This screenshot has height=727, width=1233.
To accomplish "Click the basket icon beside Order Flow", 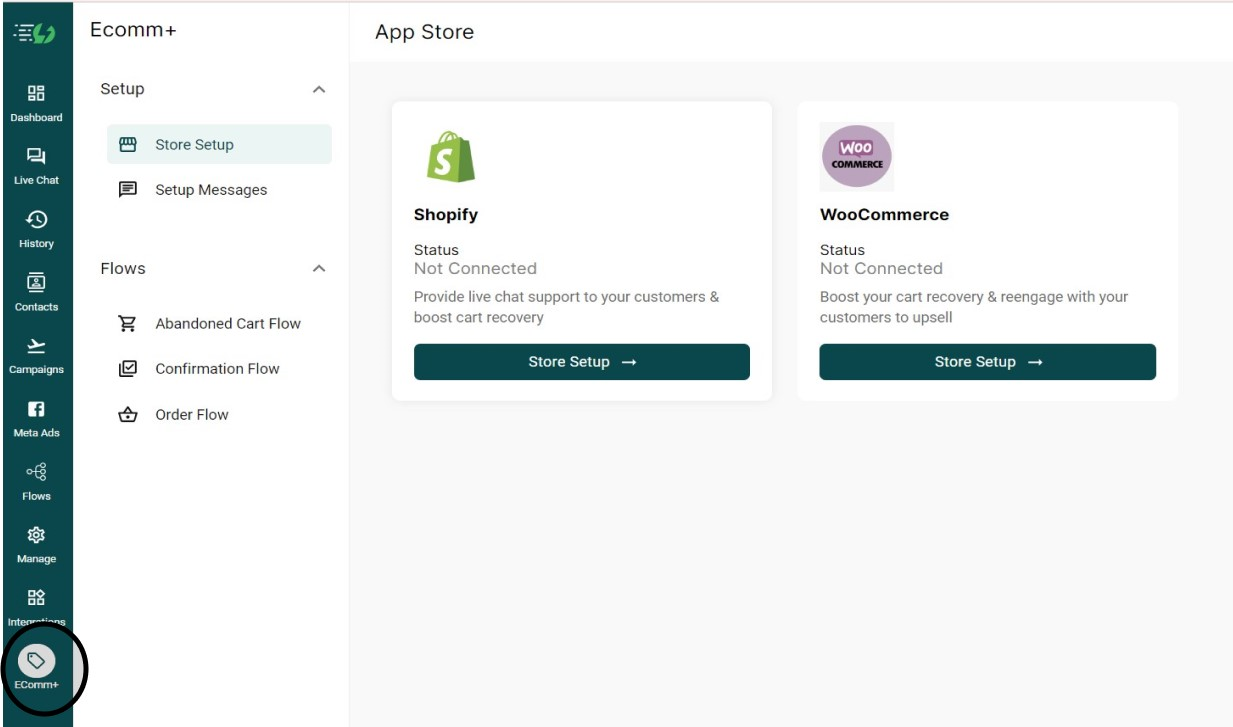I will [x=128, y=414].
